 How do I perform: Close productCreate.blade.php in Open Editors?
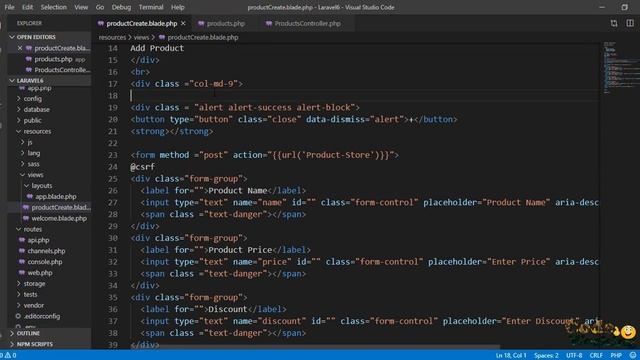click(x=20, y=48)
